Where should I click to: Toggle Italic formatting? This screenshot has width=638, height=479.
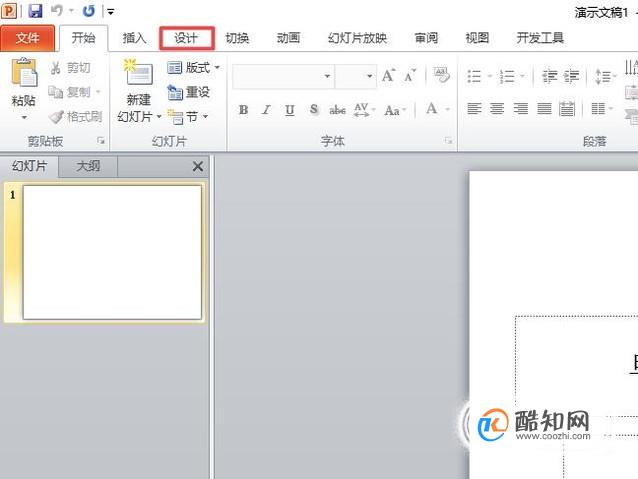[266, 109]
